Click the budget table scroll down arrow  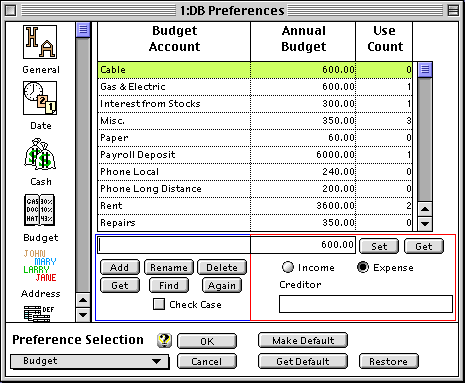coord(425,224)
